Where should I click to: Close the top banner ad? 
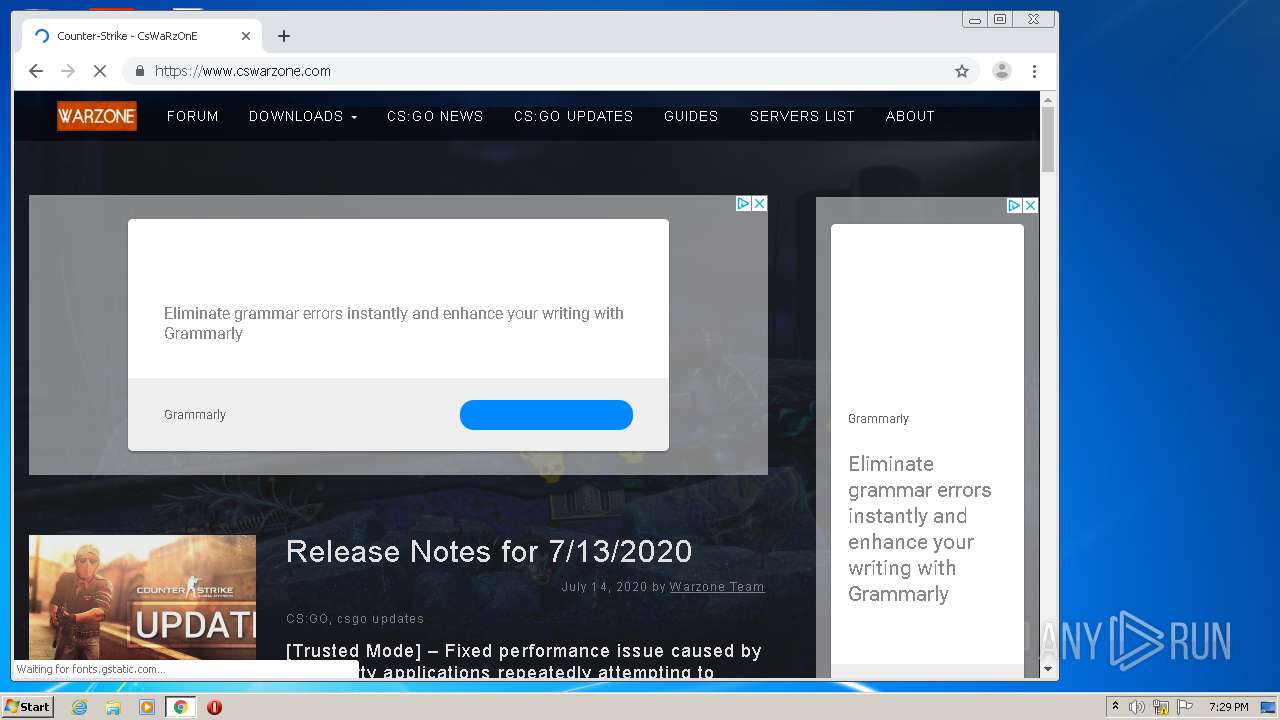pos(759,203)
